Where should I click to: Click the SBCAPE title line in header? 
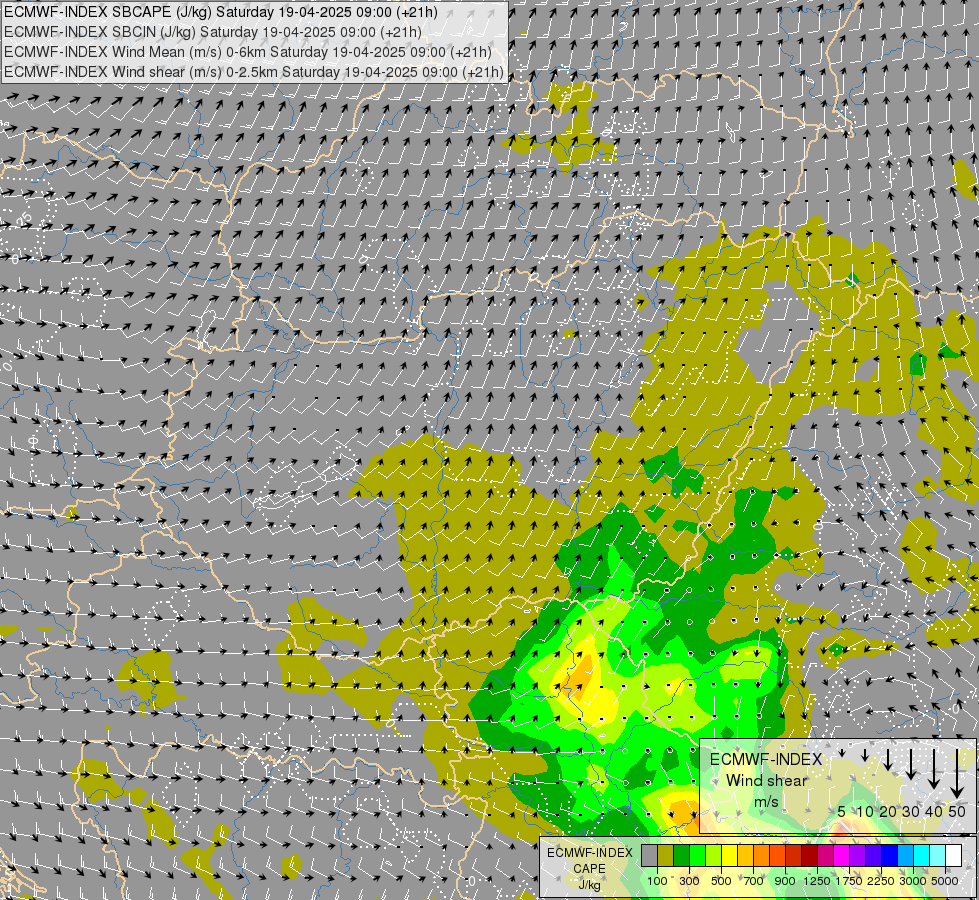pyautogui.click(x=220, y=12)
